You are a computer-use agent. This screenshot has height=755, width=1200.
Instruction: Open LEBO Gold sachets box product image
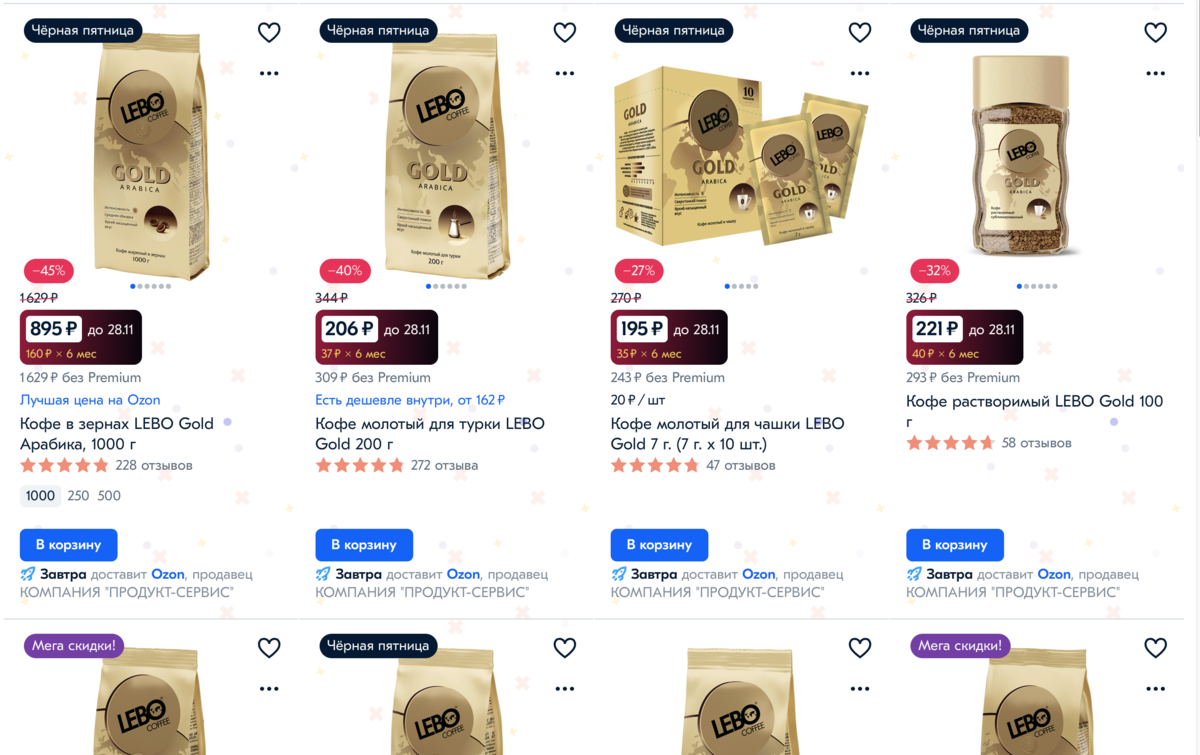[x=742, y=155]
